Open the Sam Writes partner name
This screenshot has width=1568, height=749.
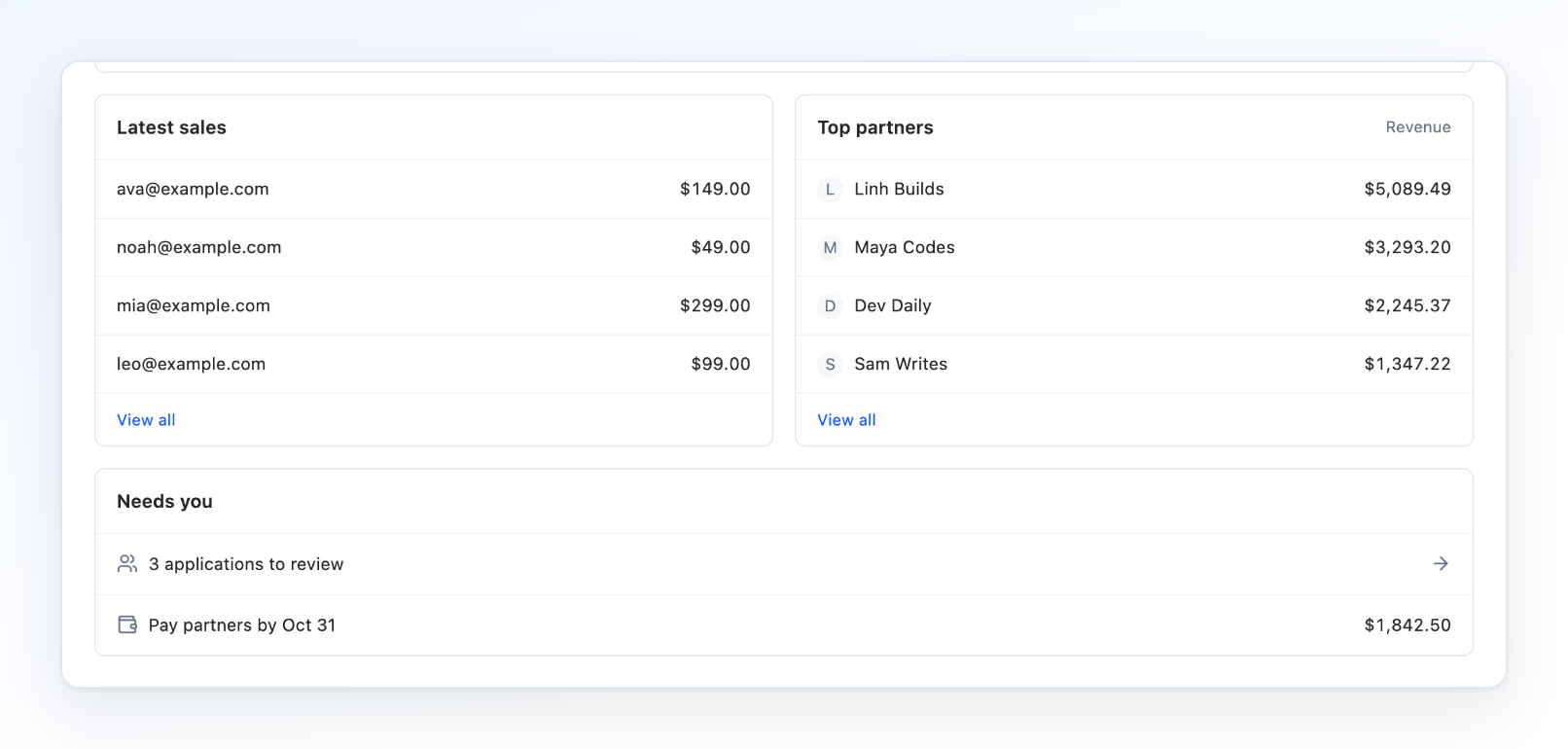click(x=901, y=364)
